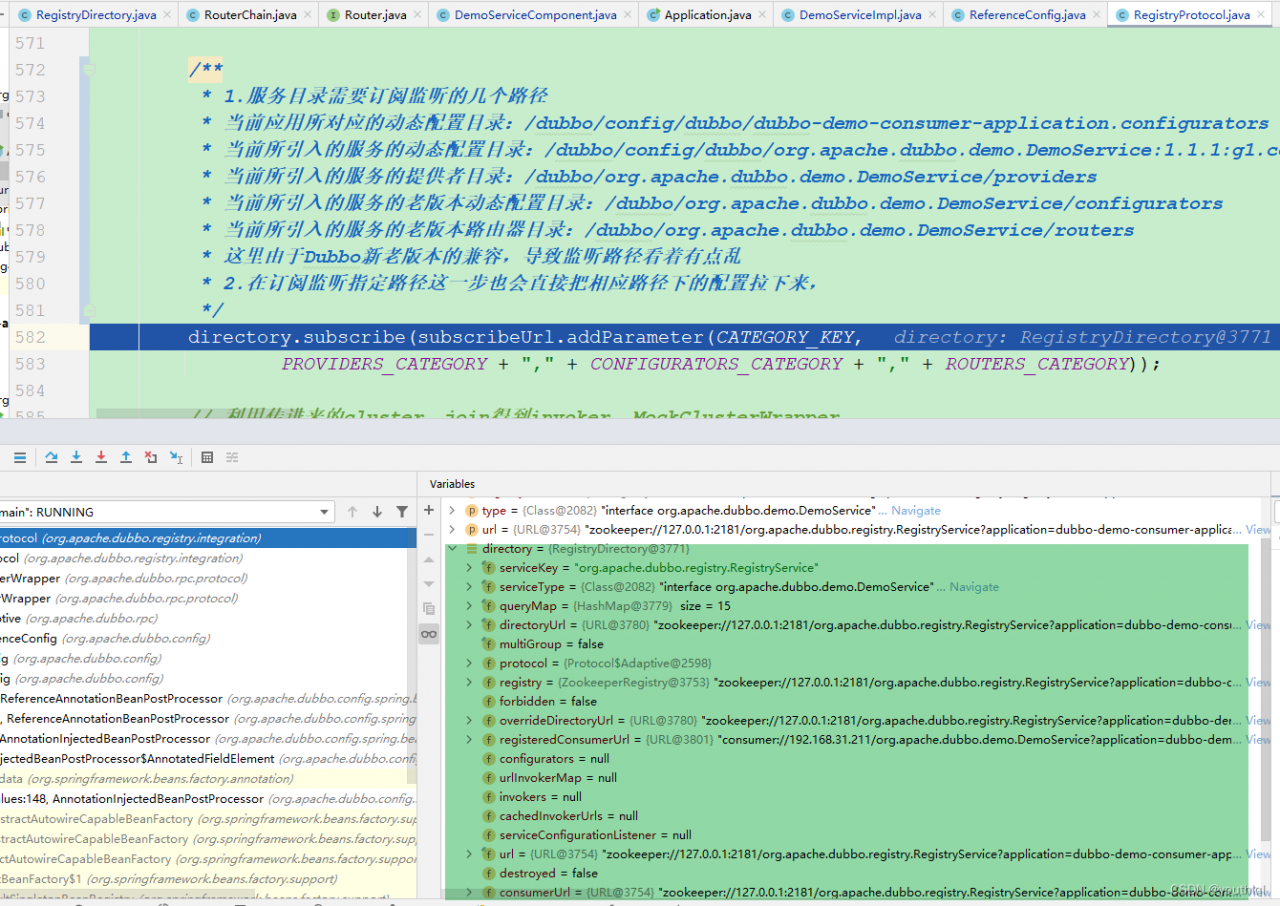This screenshot has height=906, width=1280.
Task: Close the ReferenceConfig.java tab
Action: (1097, 15)
